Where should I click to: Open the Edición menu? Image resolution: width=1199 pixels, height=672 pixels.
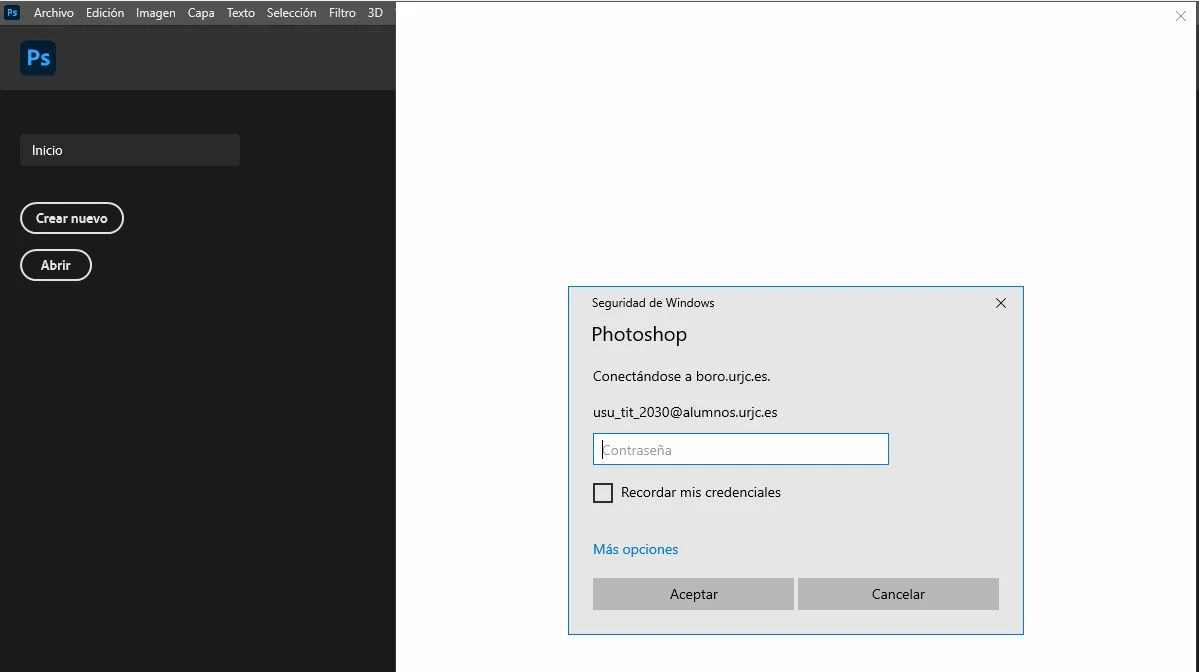point(105,13)
